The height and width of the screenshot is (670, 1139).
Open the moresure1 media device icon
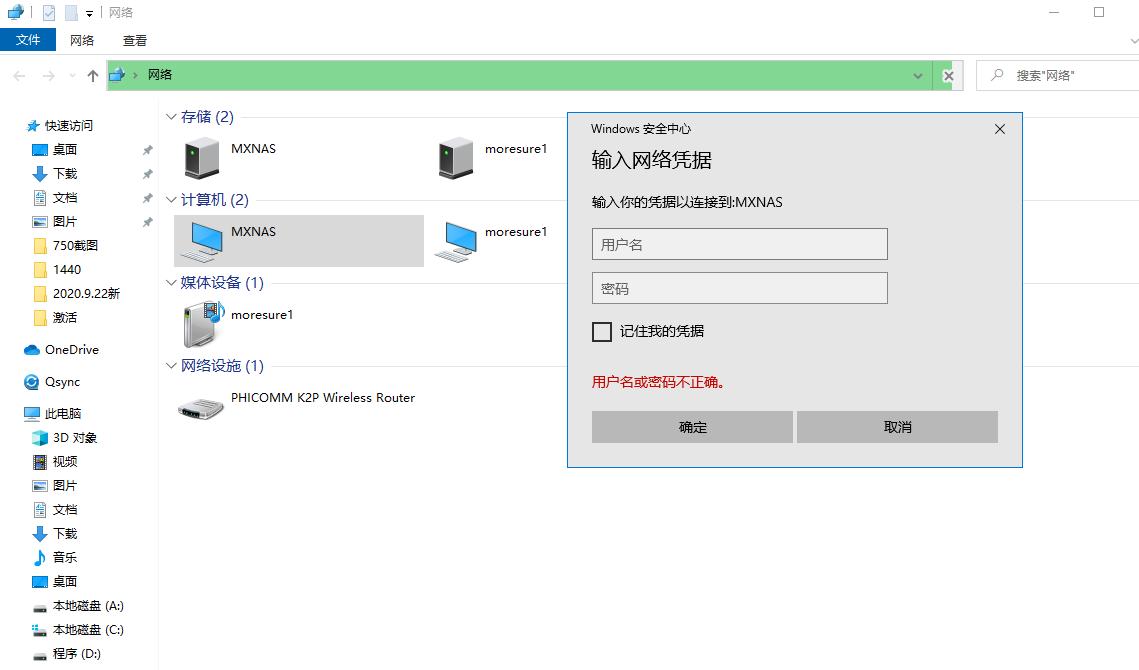click(x=203, y=324)
